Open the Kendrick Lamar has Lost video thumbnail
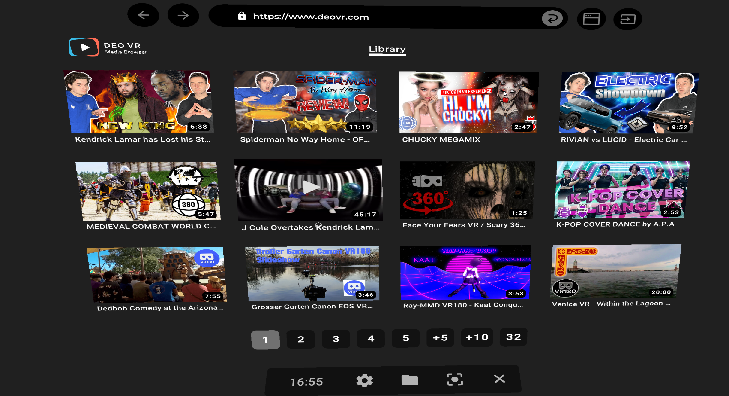Viewport: 729px width, 396px height. 138,101
